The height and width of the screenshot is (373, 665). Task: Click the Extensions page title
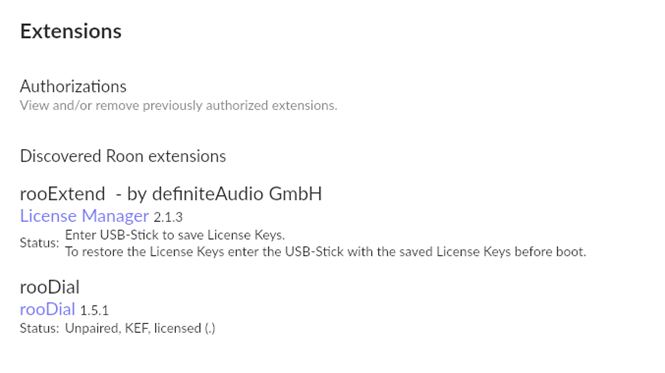coord(71,31)
